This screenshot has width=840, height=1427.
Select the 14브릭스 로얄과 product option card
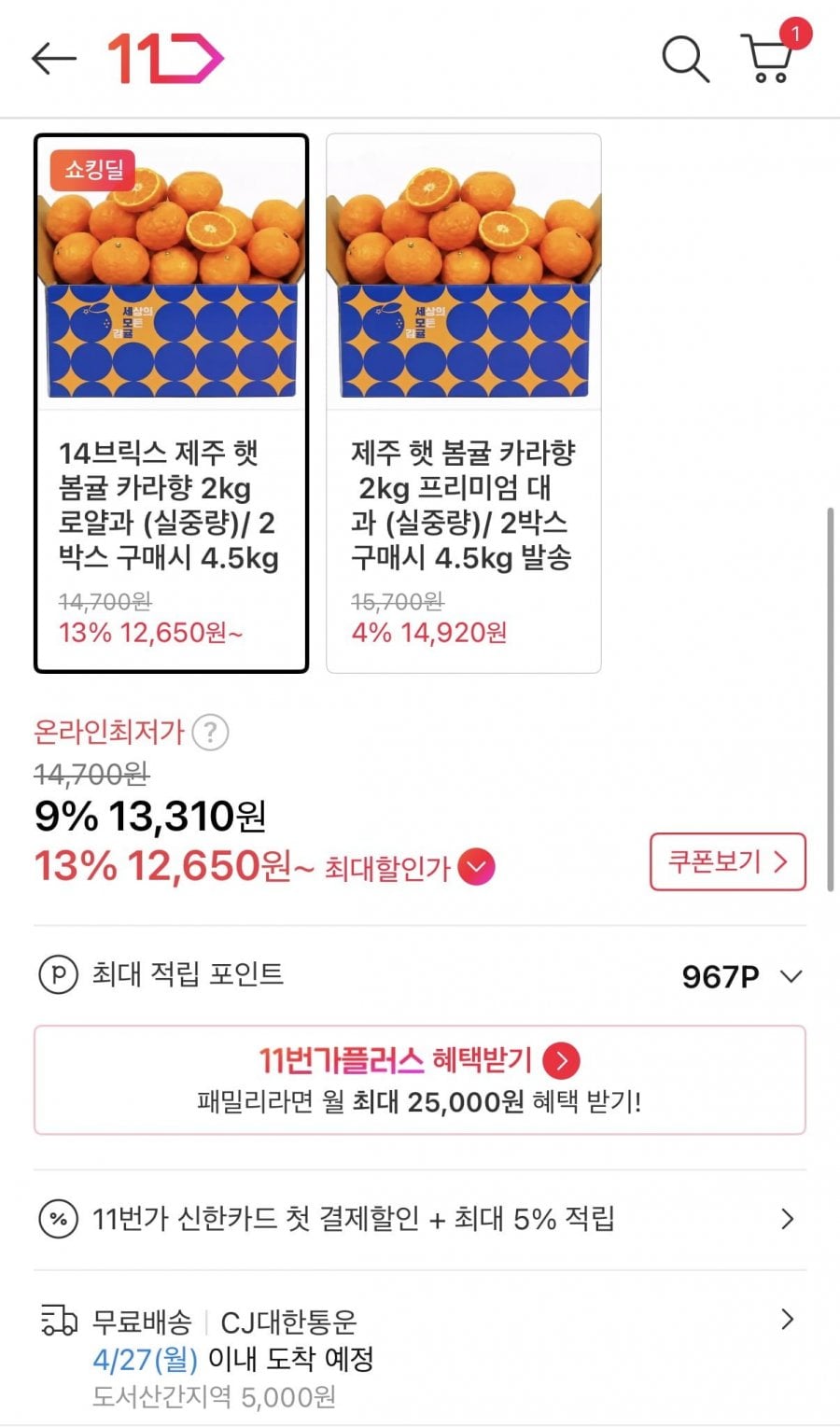(x=171, y=403)
